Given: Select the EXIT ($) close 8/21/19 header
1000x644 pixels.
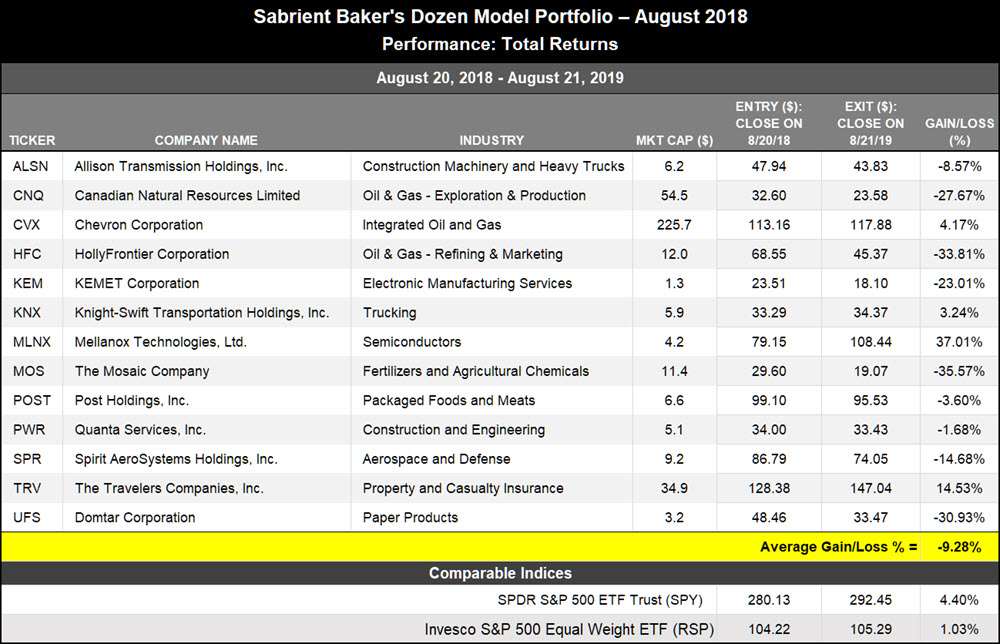Looking at the screenshot, I should (x=871, y=124).
